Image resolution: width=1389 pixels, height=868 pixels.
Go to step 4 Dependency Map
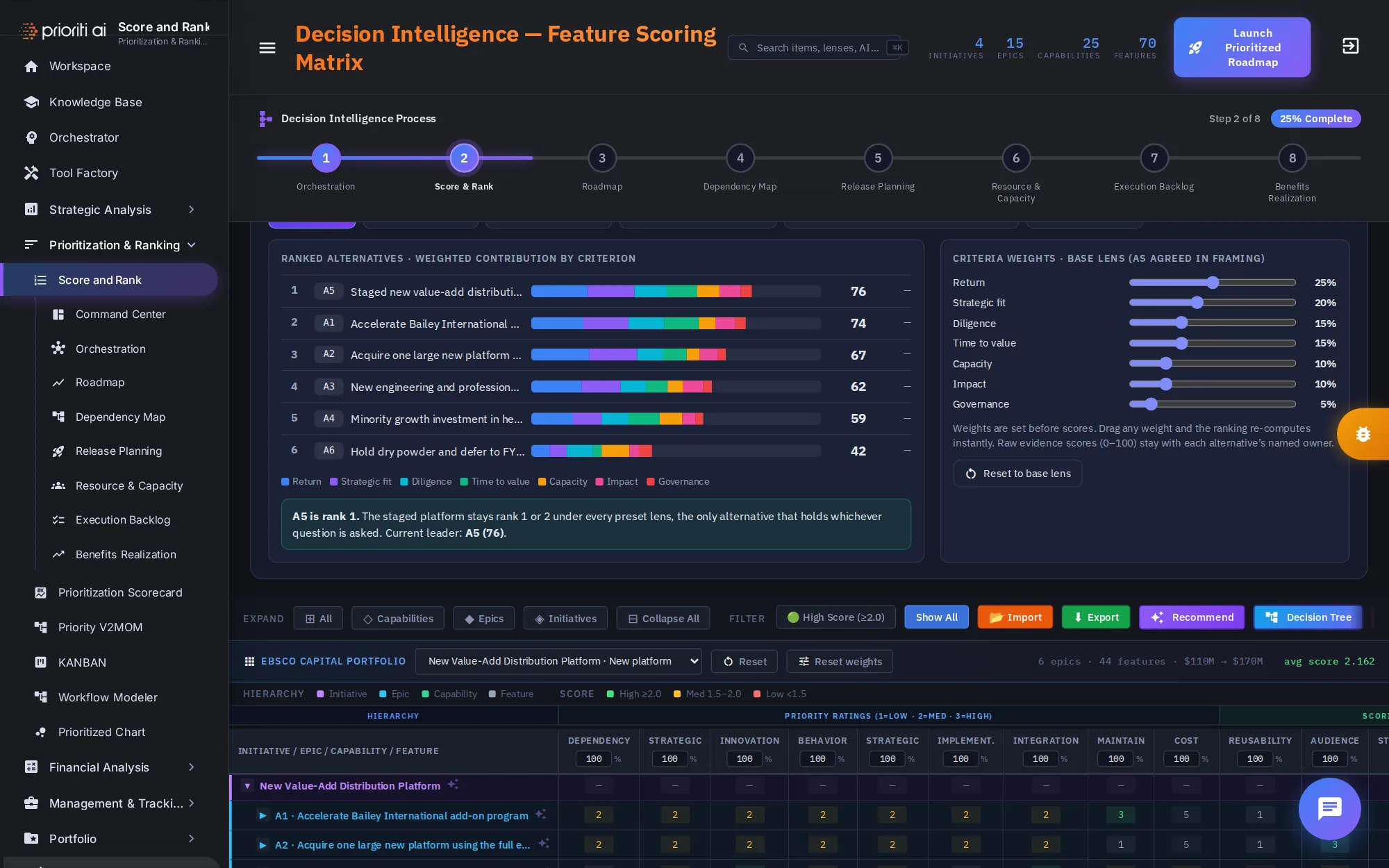click(x=740, y=158)
